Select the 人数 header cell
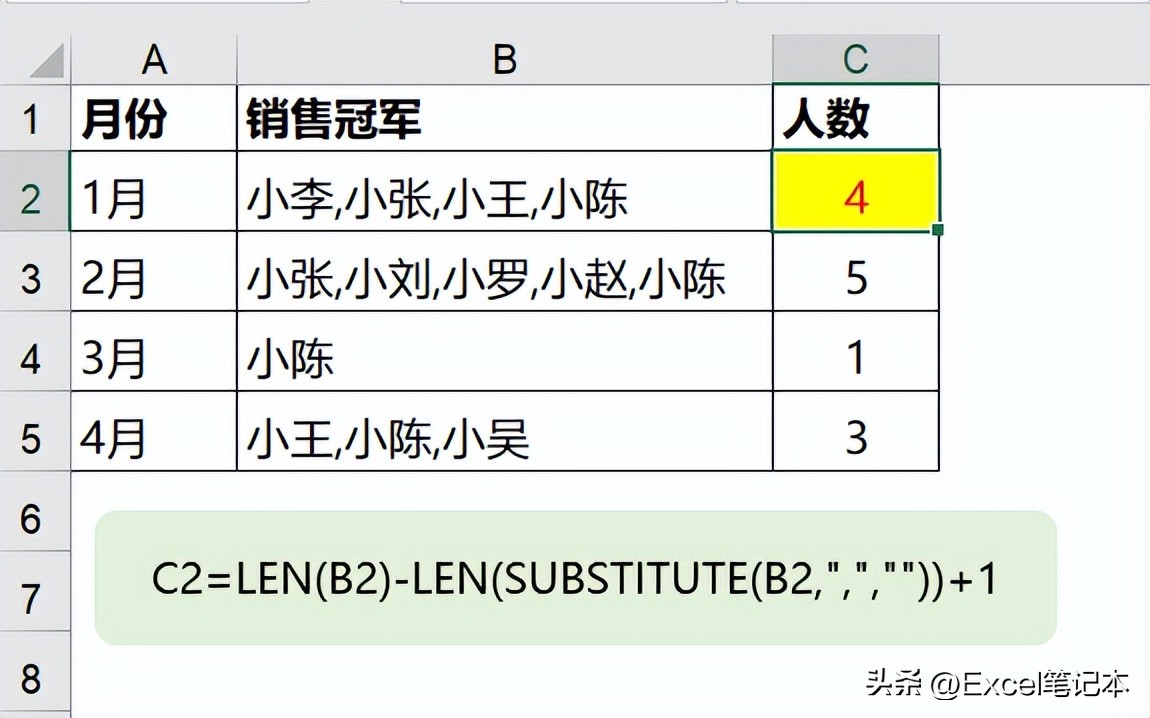 (x=856, y=118)
